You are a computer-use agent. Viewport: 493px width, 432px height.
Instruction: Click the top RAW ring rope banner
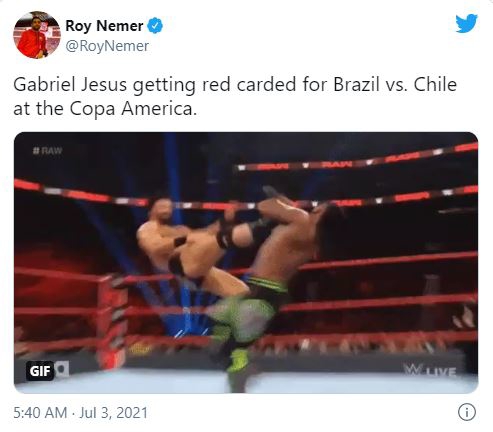(x=357, y=160)
